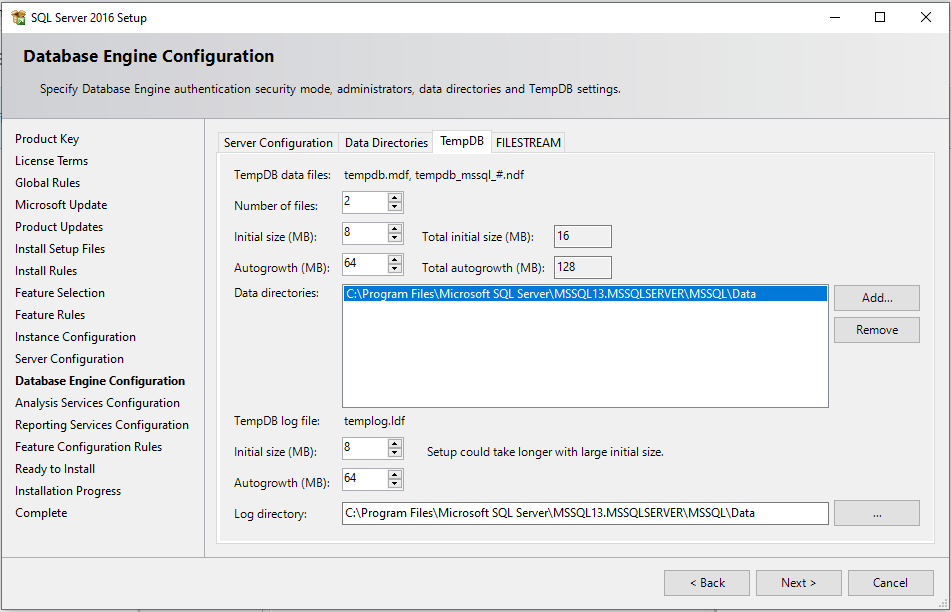The width and height of the screenshot is (951, 612).
Task: Maximize the SQL Server 2016 Setup window
Action: pos(880,18)
